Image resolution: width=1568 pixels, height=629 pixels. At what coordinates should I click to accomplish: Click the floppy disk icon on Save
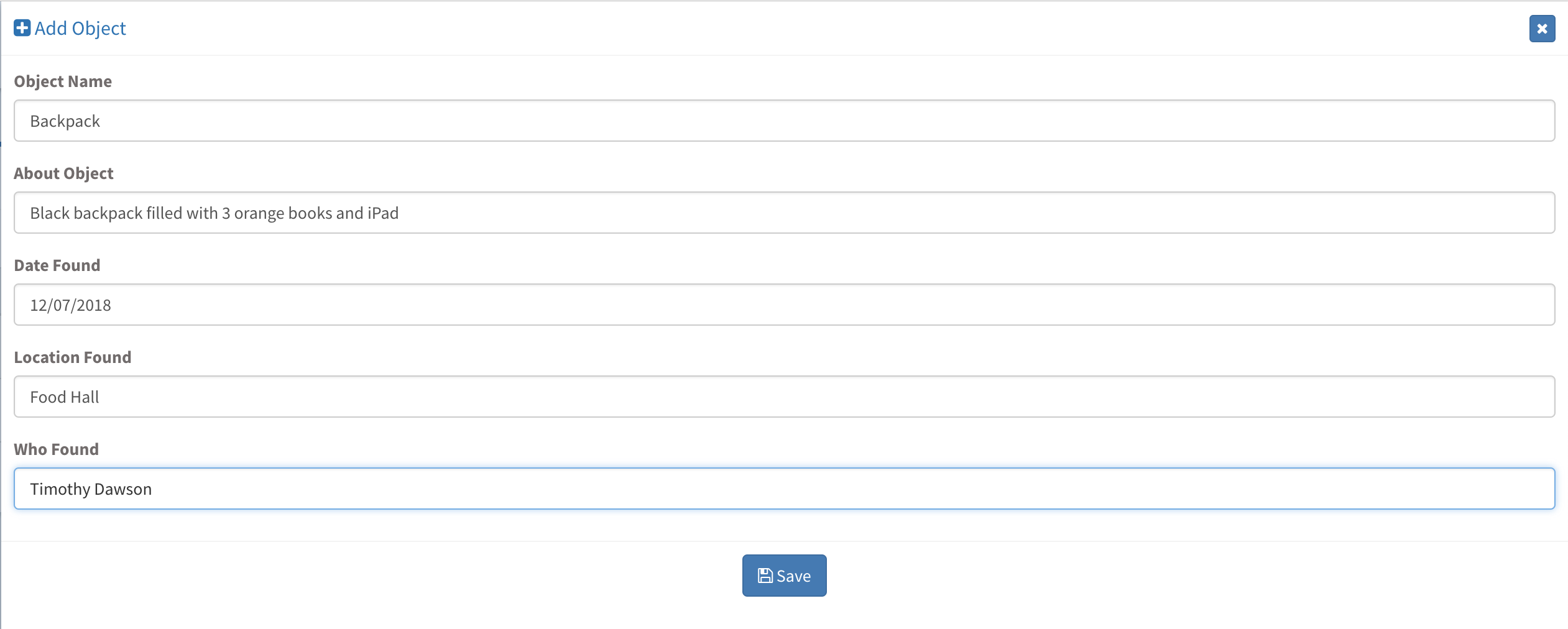(765, 576)
